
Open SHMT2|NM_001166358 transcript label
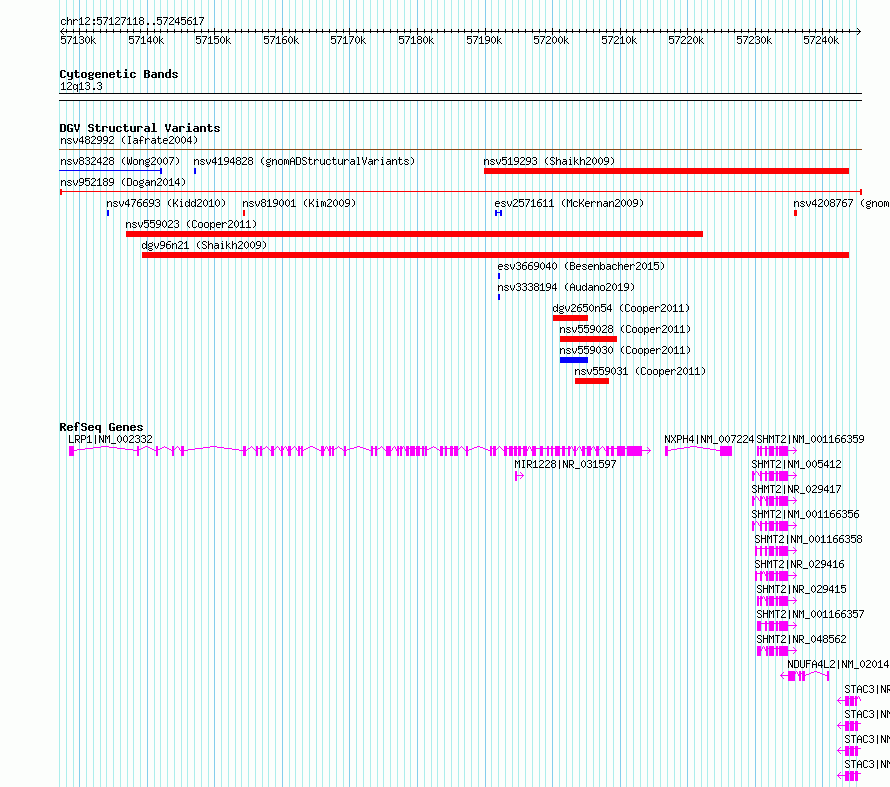coord(808,539)
